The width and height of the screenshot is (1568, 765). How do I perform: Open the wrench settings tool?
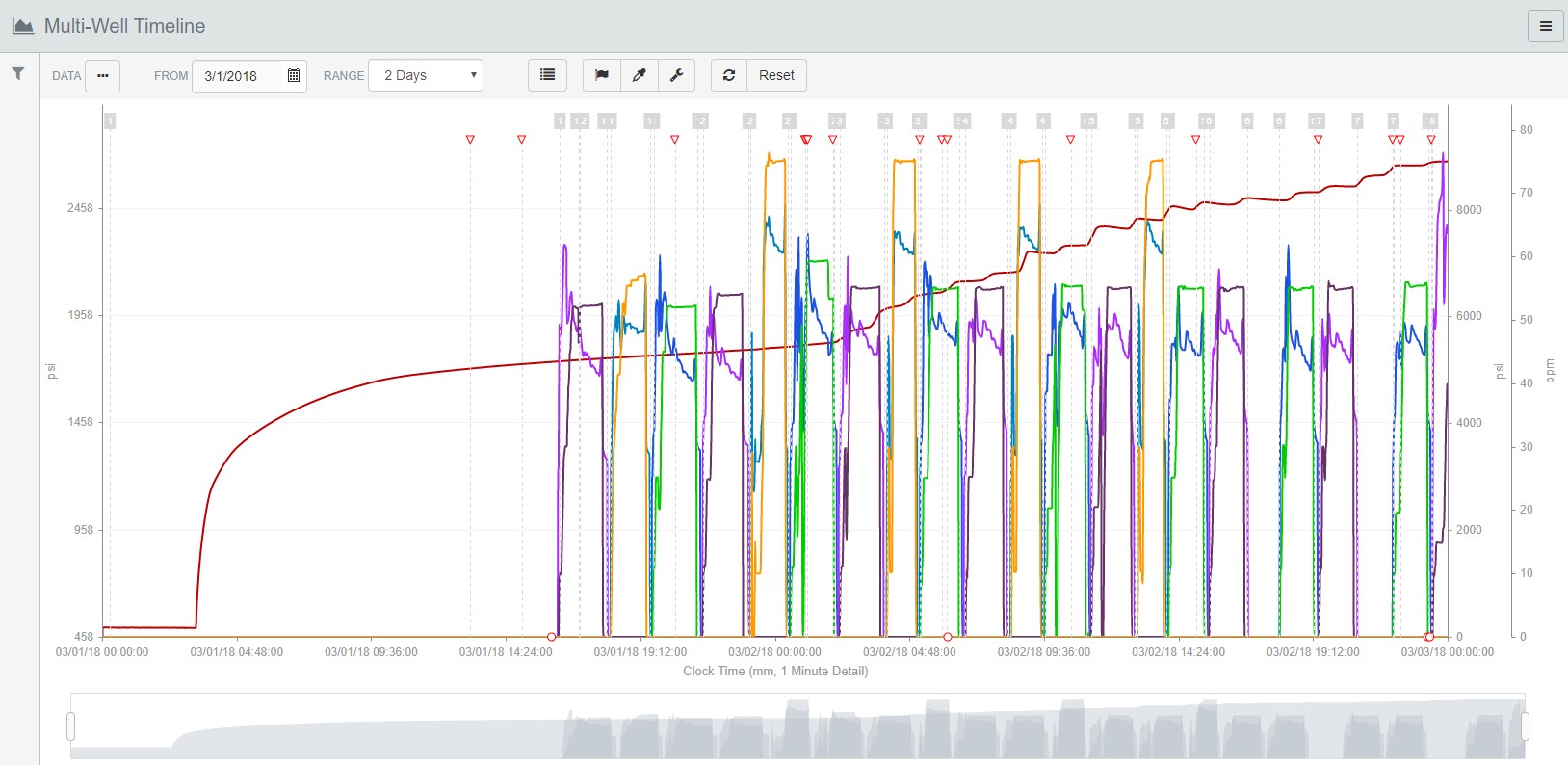click(676, 75)
